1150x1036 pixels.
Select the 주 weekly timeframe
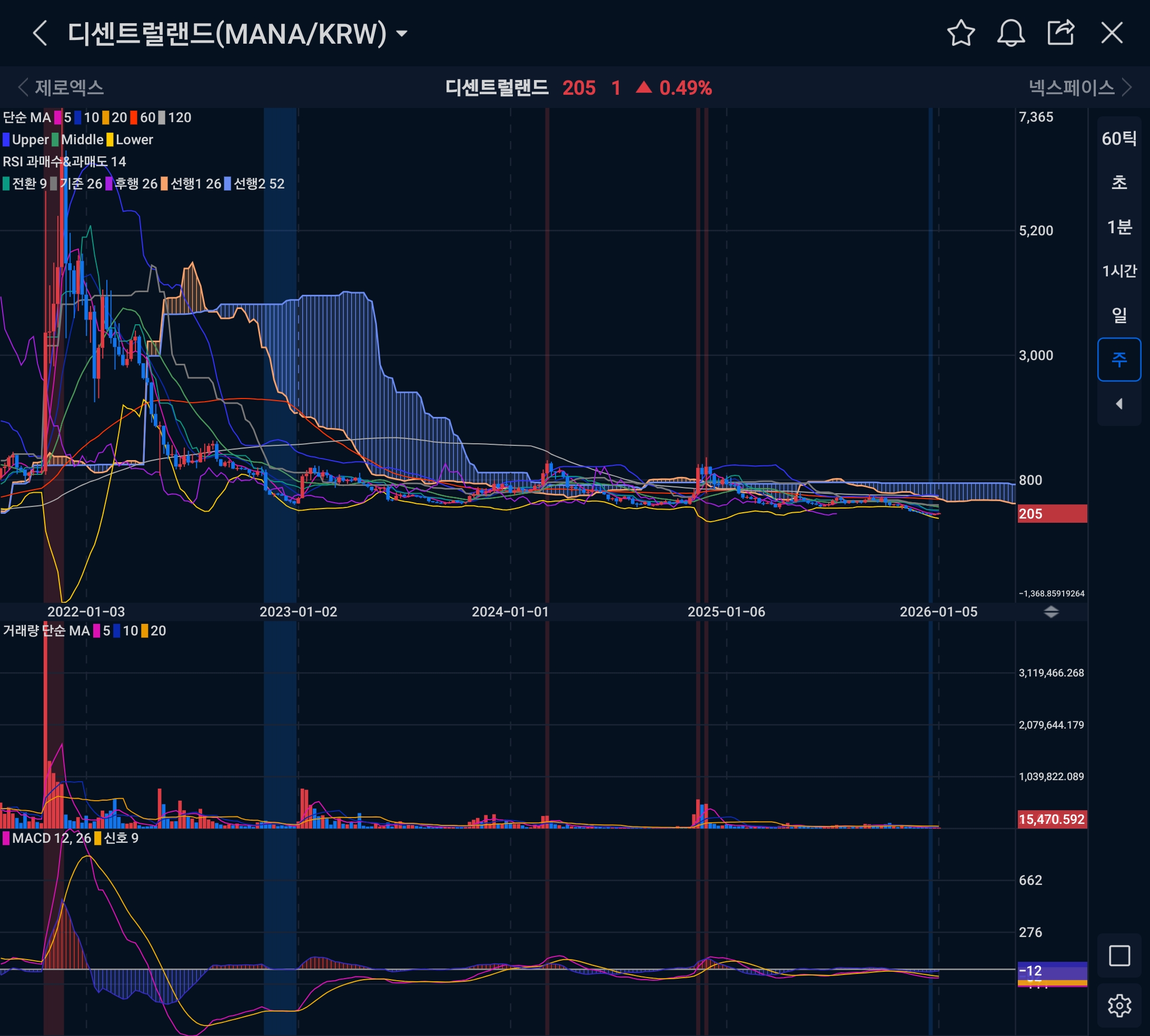coord(1119,359)
